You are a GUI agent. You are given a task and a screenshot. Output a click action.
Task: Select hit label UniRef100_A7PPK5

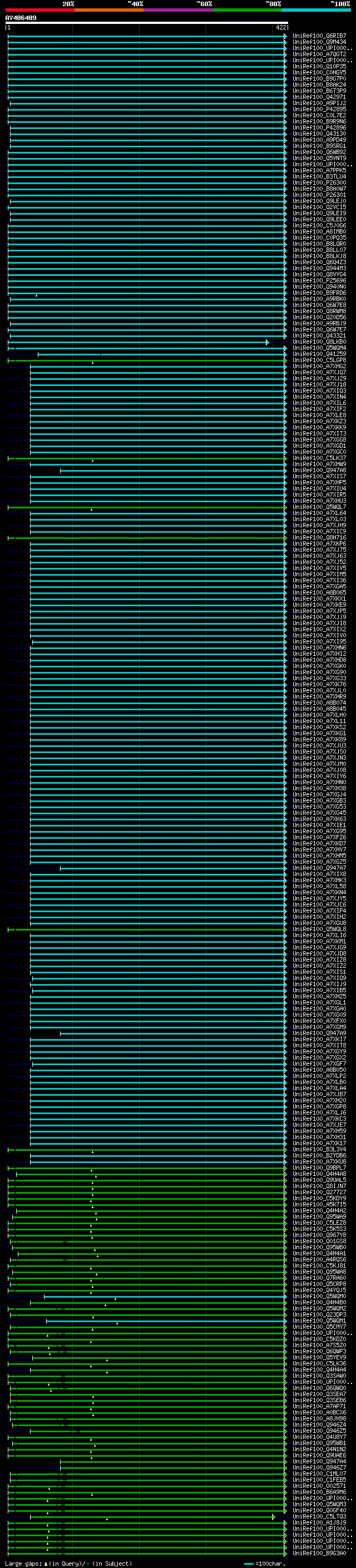point(319,170)
